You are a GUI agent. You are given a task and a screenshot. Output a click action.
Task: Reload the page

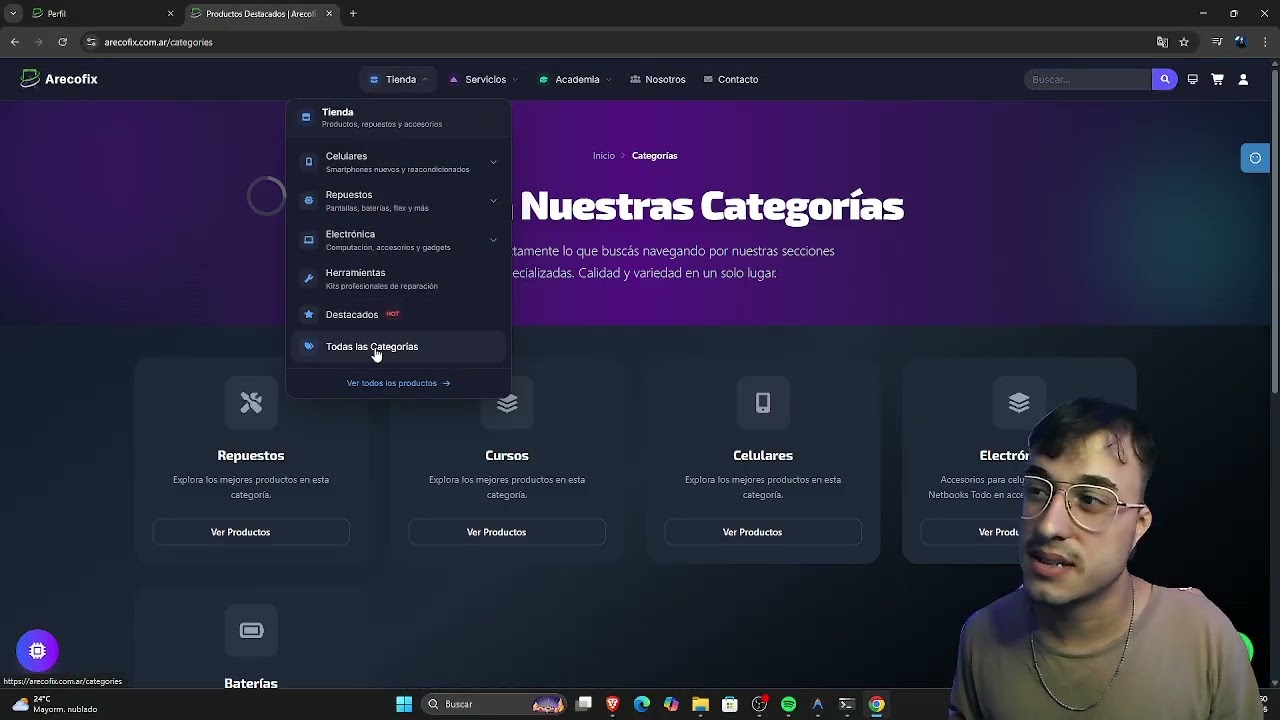(62, 42)
